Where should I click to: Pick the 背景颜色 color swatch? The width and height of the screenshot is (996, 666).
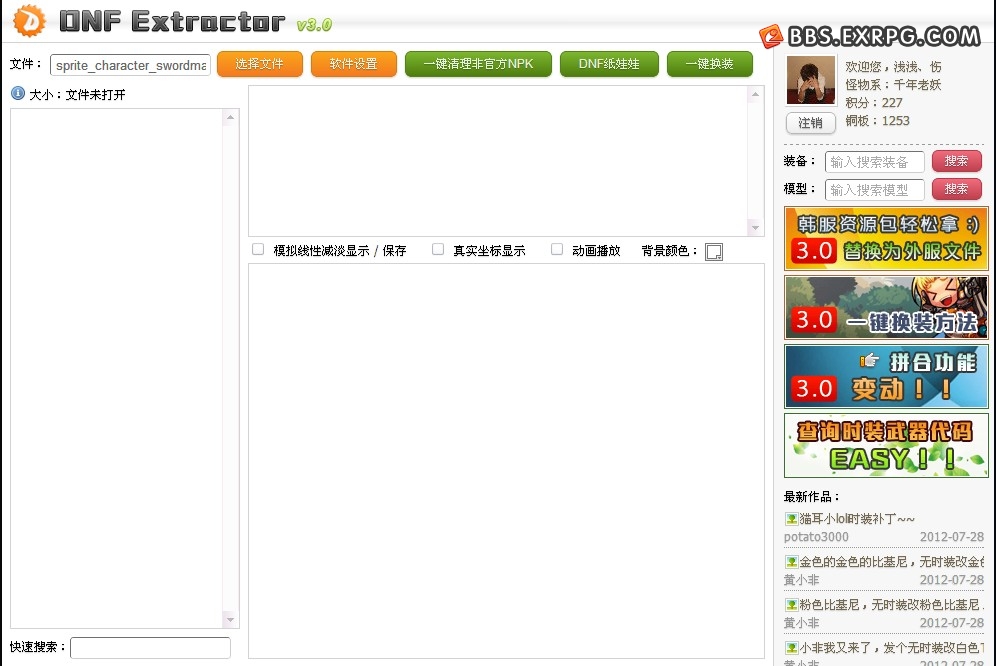714,252
